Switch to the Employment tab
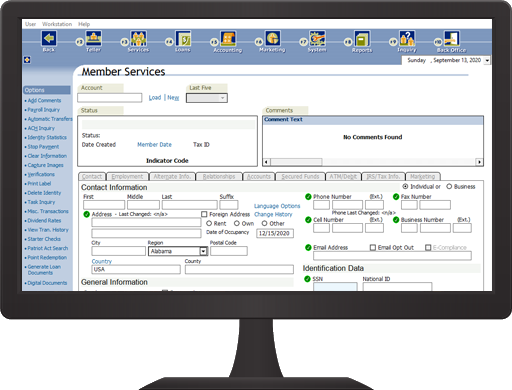 click(x=127, y=176)
